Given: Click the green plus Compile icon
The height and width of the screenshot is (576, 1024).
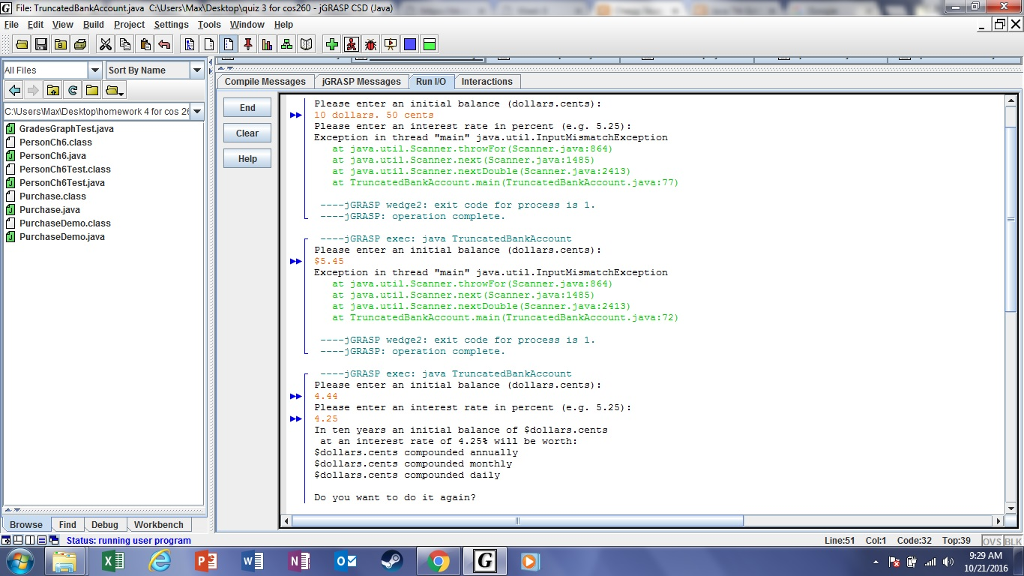Looking at the screenshot, I should (x=332, y=44).
